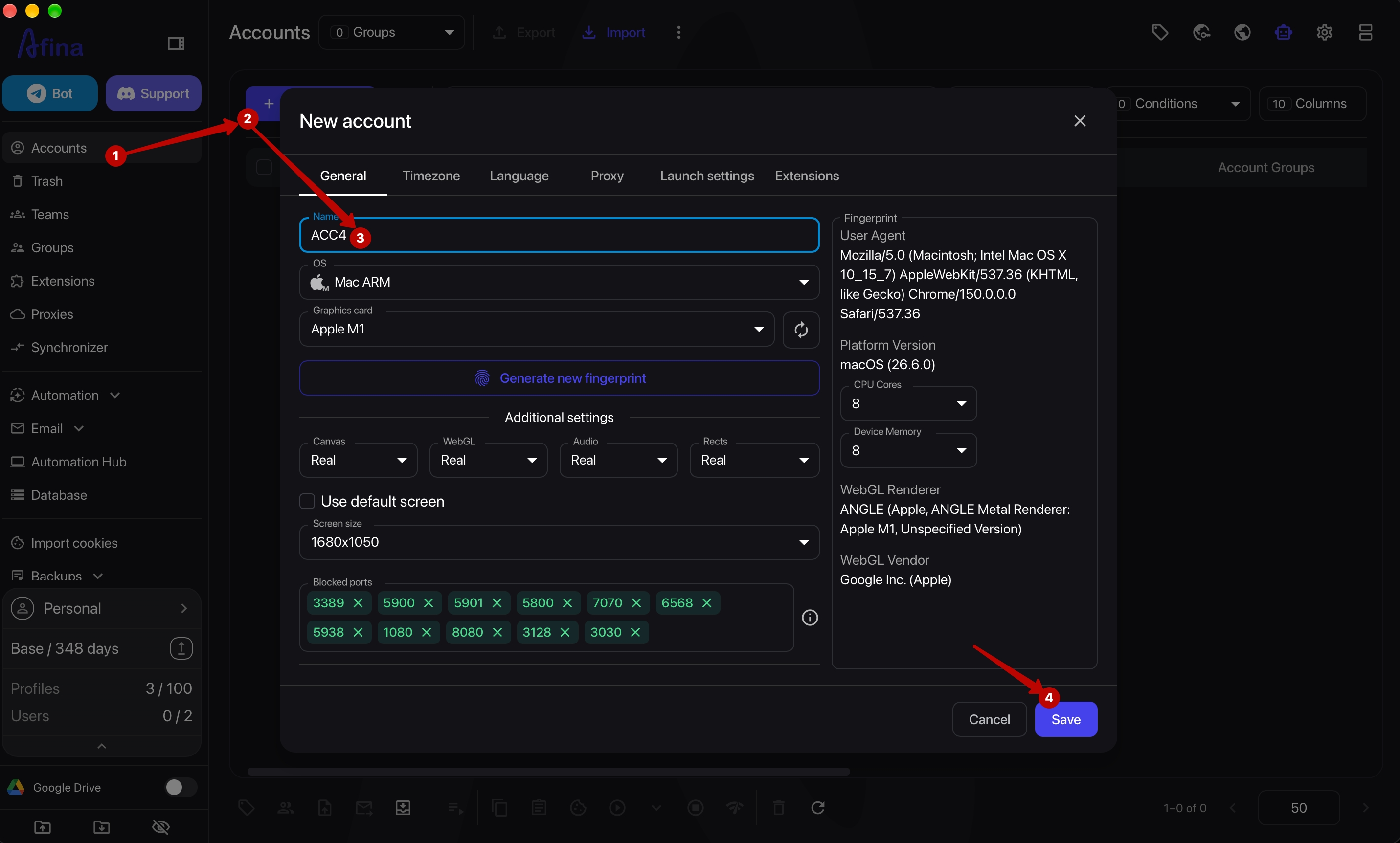Screen dimensions: 1400x843
Task: Open the three-dot more options menu
Action: 678,32
